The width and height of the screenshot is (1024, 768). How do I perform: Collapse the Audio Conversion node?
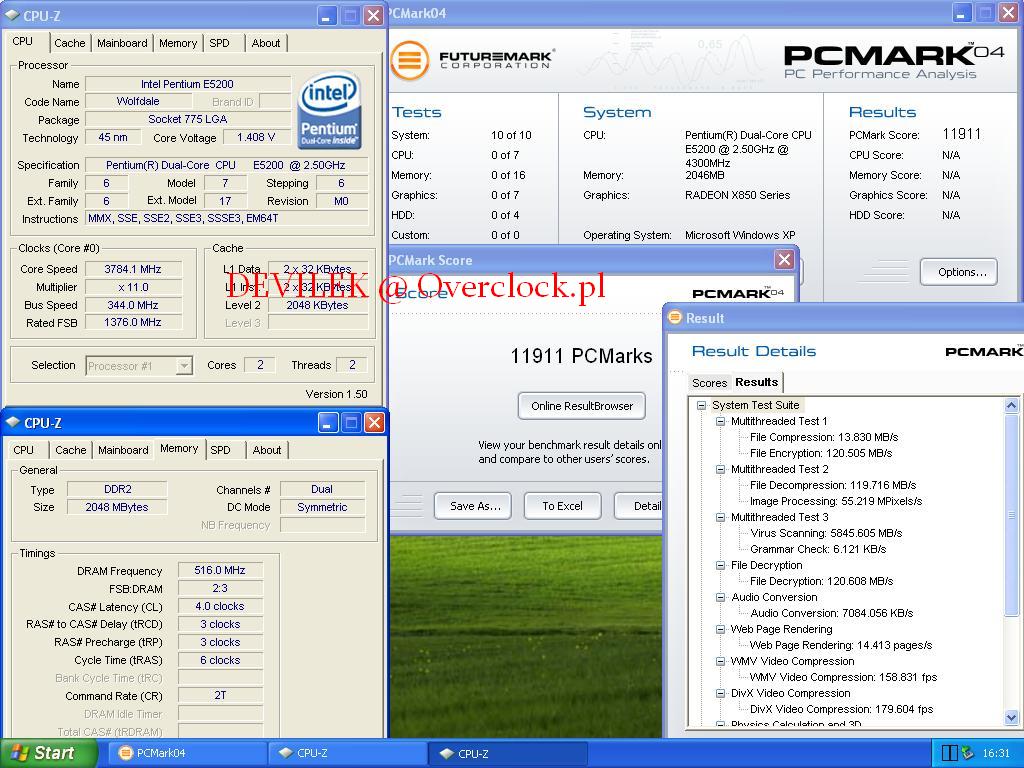click(x=720, y=598)
